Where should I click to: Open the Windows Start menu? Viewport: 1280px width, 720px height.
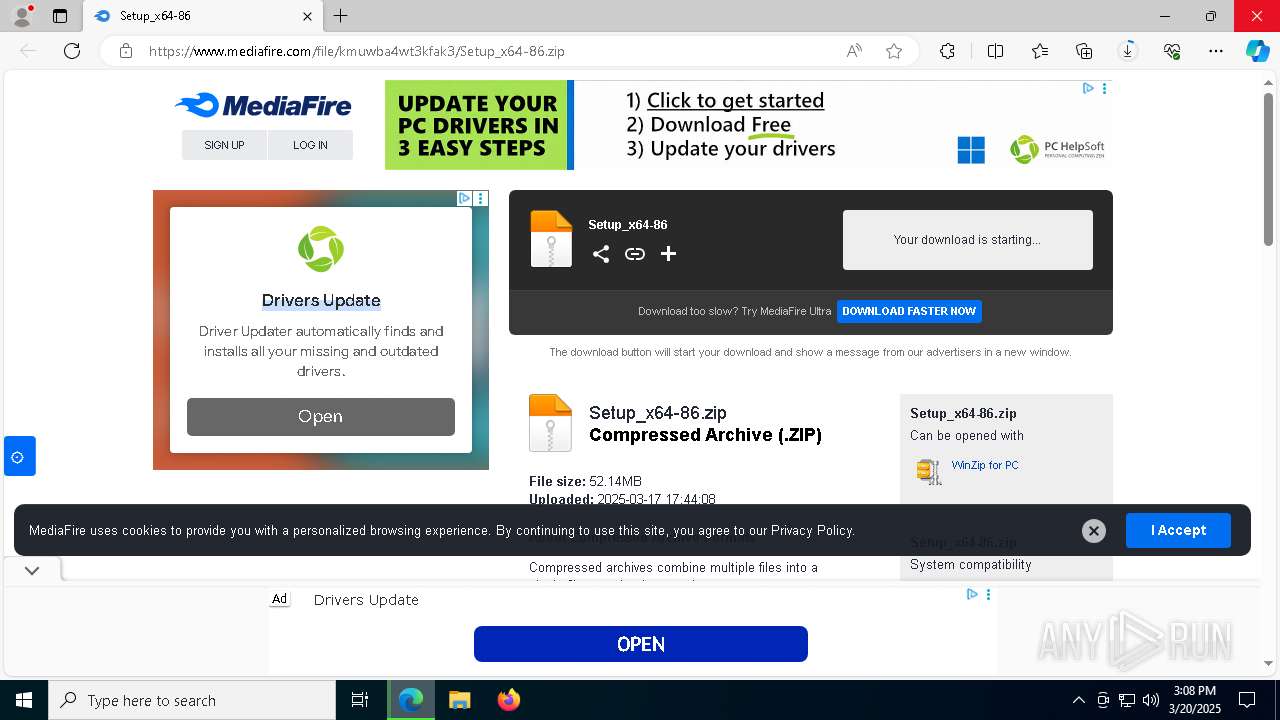point(24,700)
